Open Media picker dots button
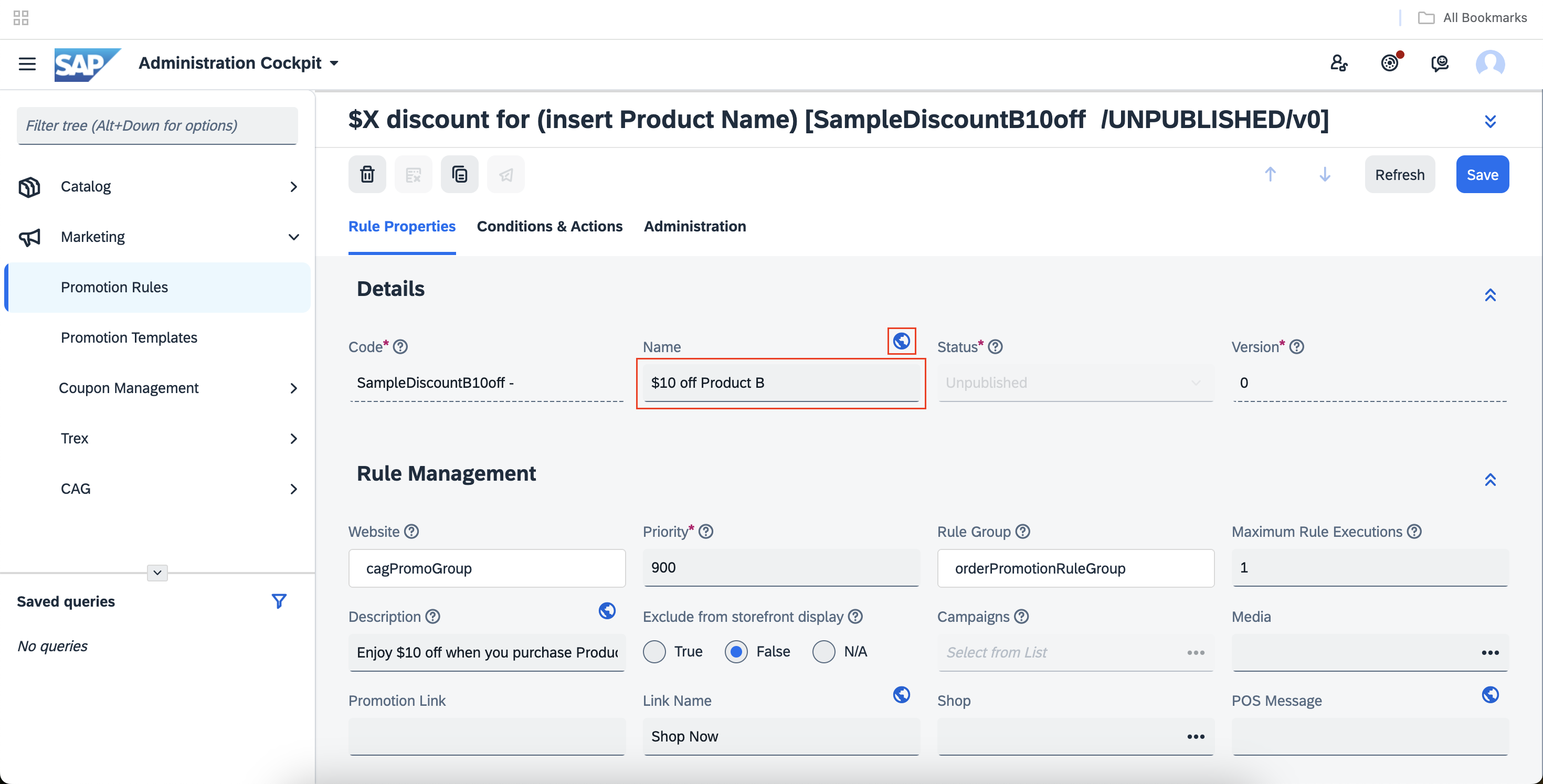Image resolution: width=1543 pixels, height=784 pixels. [x=1489, y=652]
